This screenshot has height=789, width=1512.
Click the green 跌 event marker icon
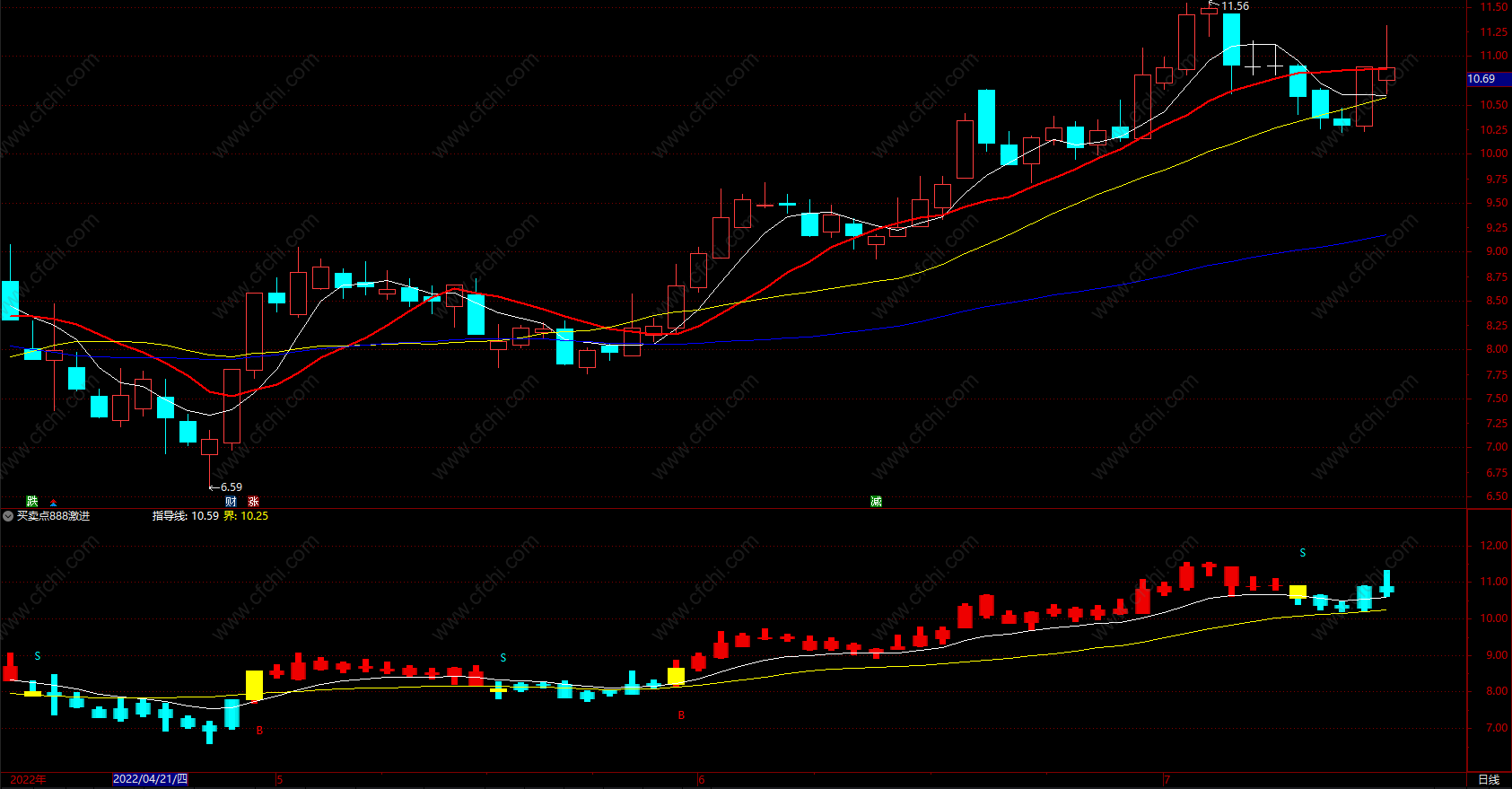click(x=32, y=501)
